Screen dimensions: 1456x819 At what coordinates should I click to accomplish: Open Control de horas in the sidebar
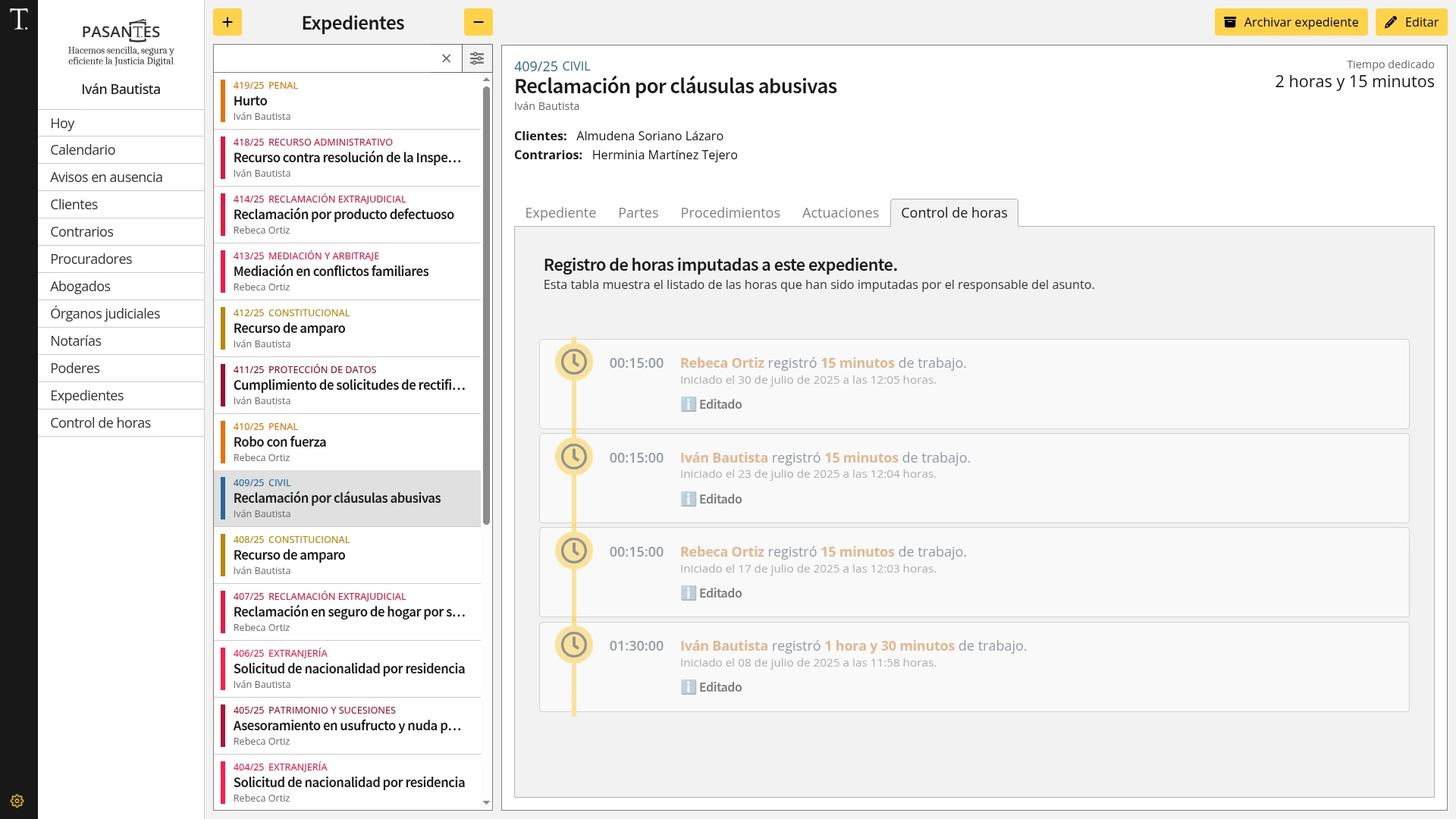pos(101,422)
